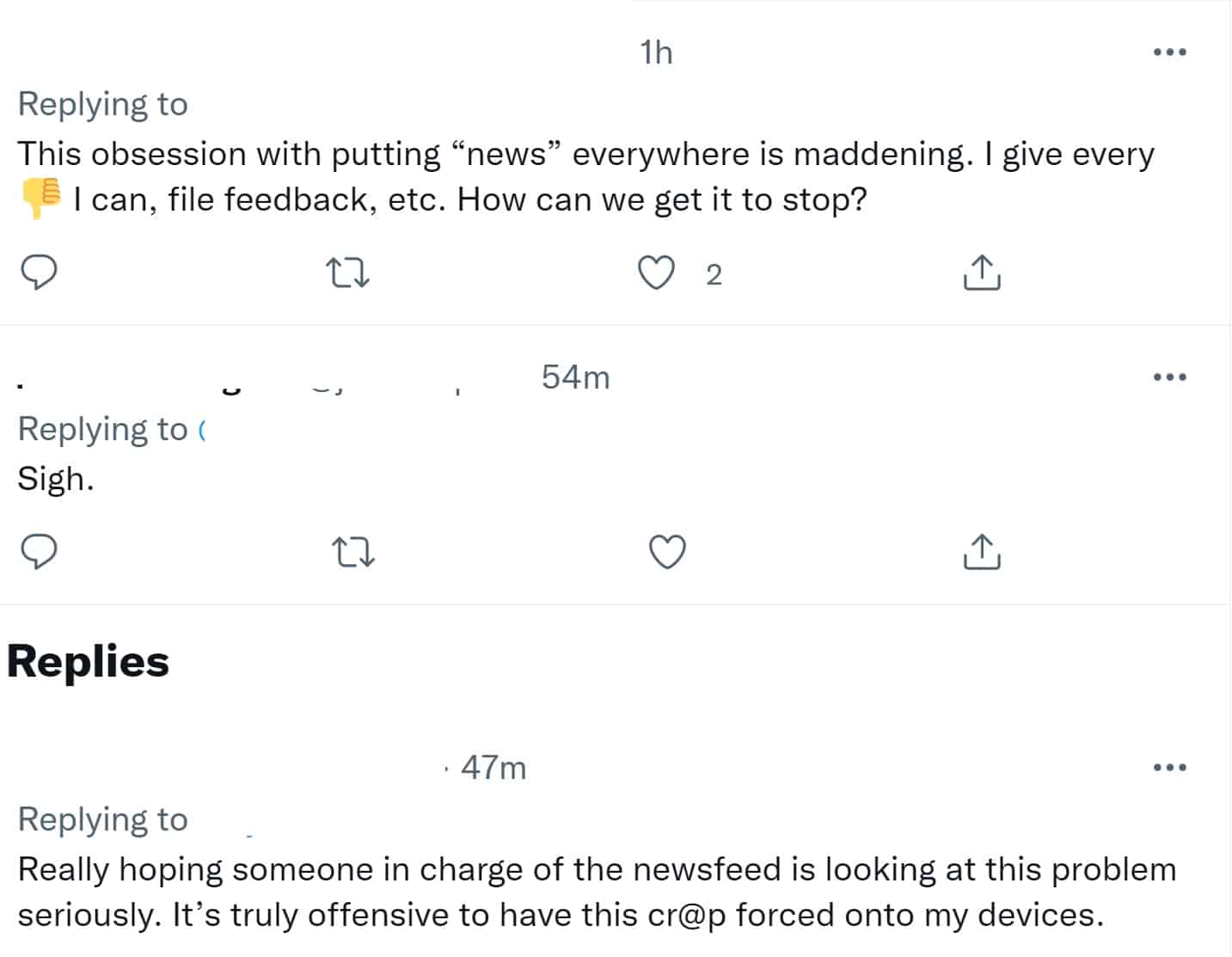This screenshot has width=1232, height=957.
Task: Click the "Sigh." tweet text
Action: click(x=56, y=479)
